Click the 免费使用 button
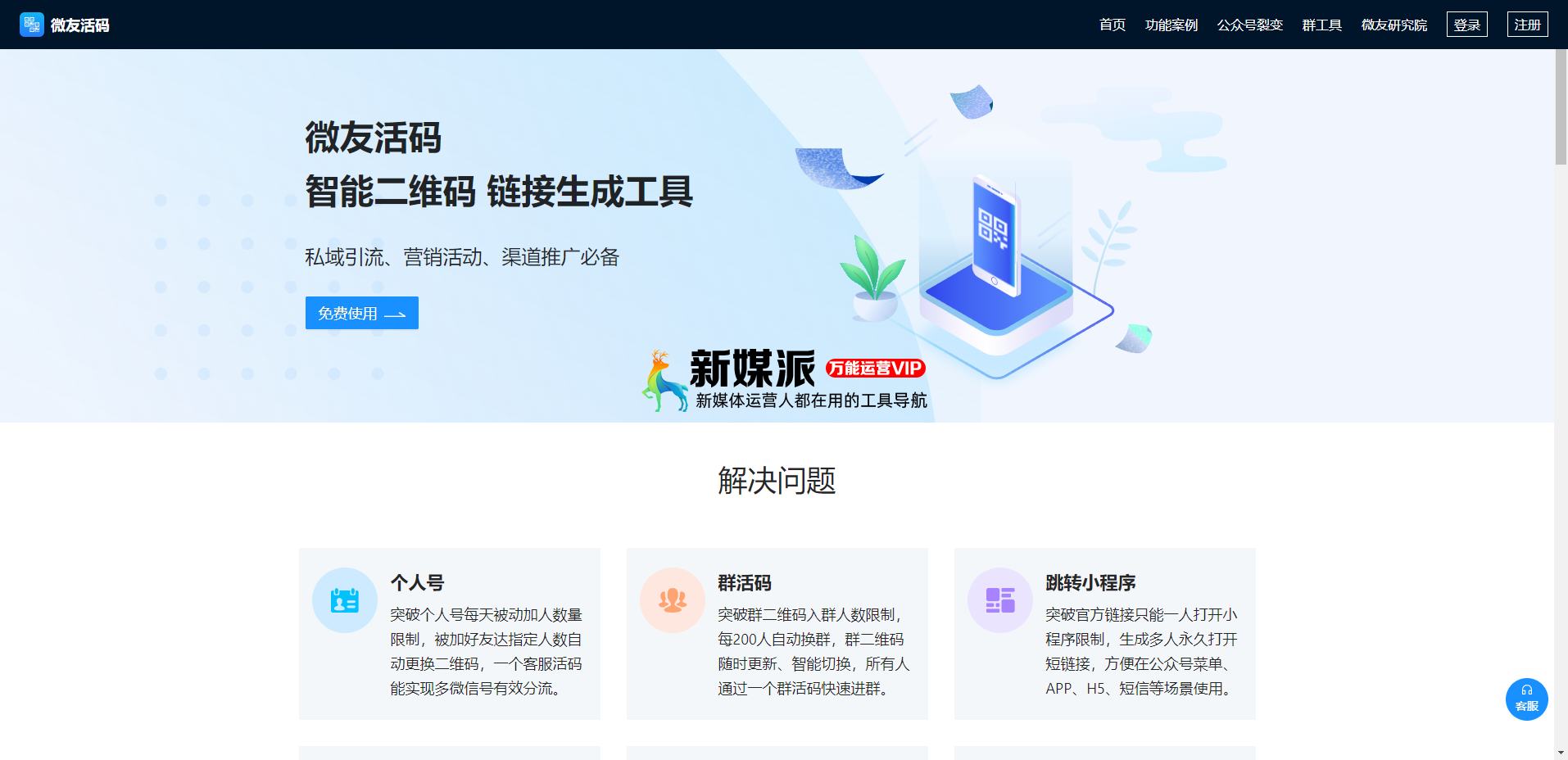Viewport: 1568px width, 760px height. (362, 313)
